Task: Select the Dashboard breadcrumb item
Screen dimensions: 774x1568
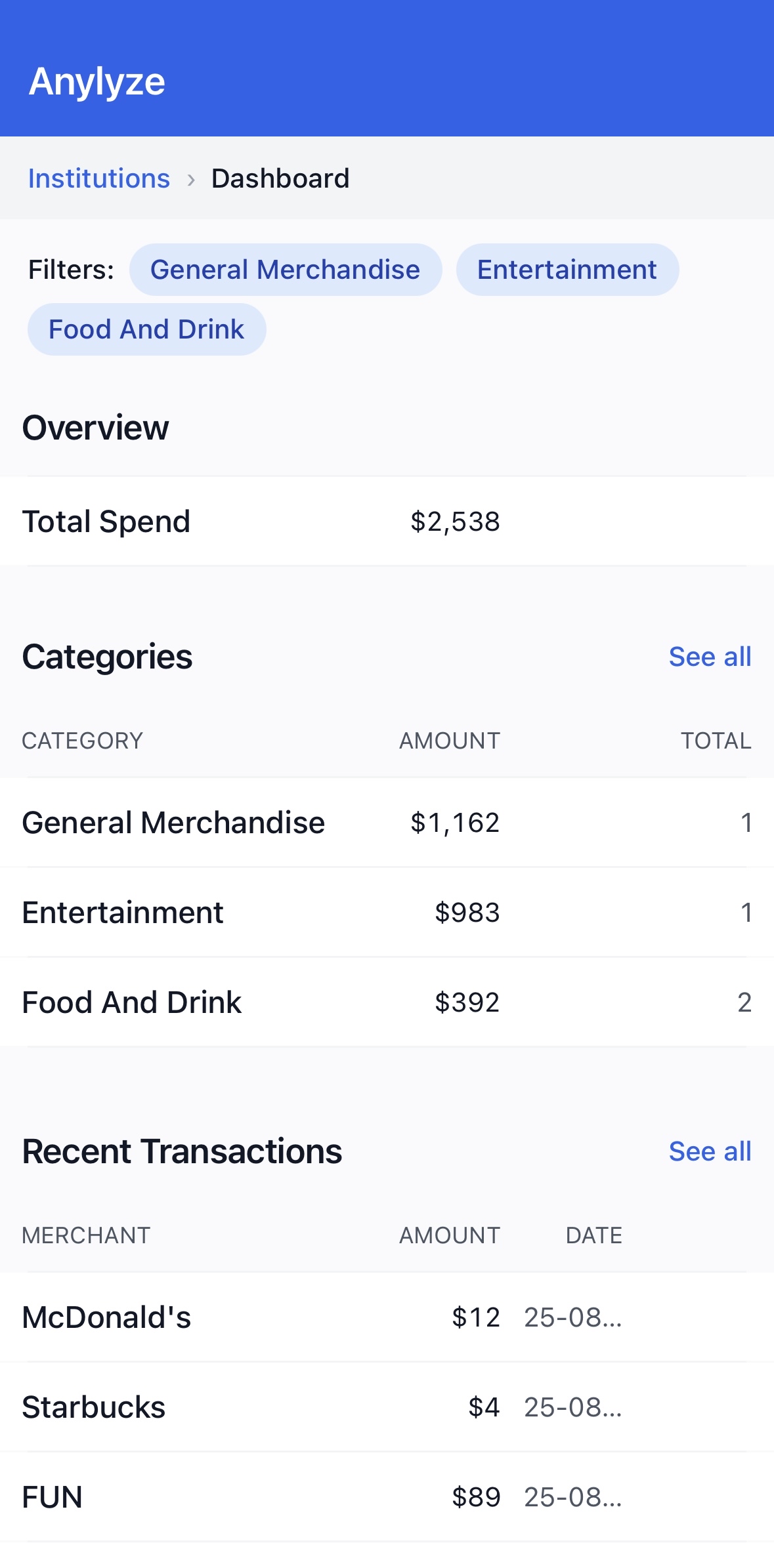Action: 280,178
